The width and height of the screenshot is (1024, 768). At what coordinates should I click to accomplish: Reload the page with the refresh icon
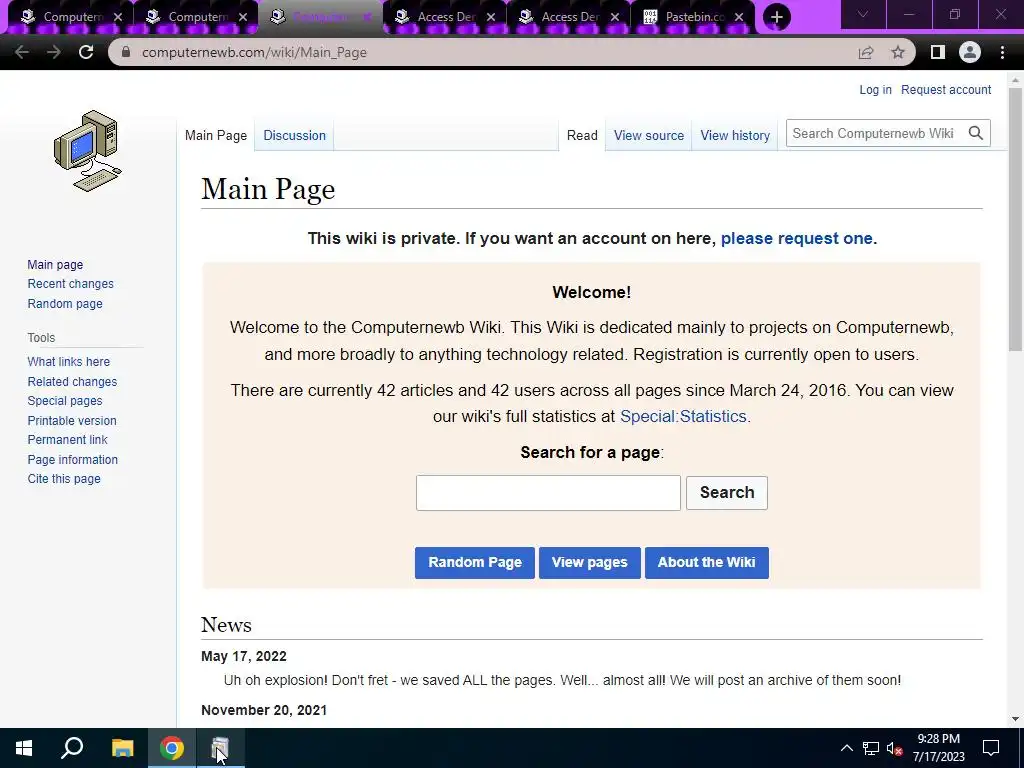86,52
